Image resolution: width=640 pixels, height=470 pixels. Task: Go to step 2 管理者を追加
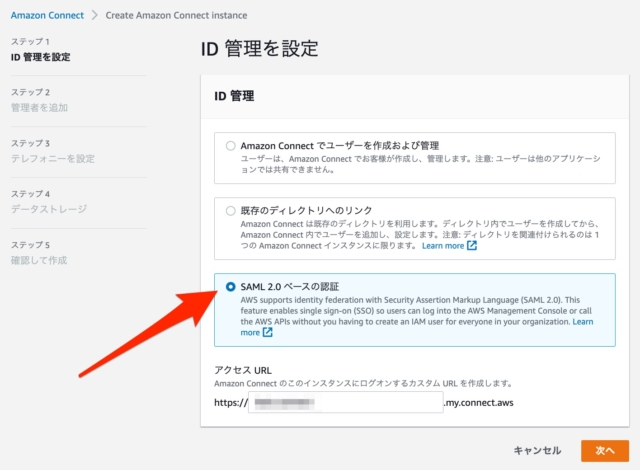coord(39,108)
